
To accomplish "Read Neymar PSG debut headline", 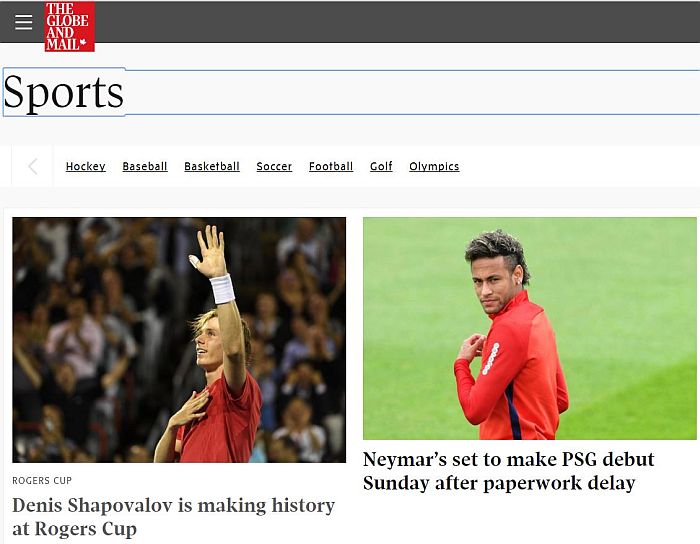I will pyautogui.click(x=508, y=471).
